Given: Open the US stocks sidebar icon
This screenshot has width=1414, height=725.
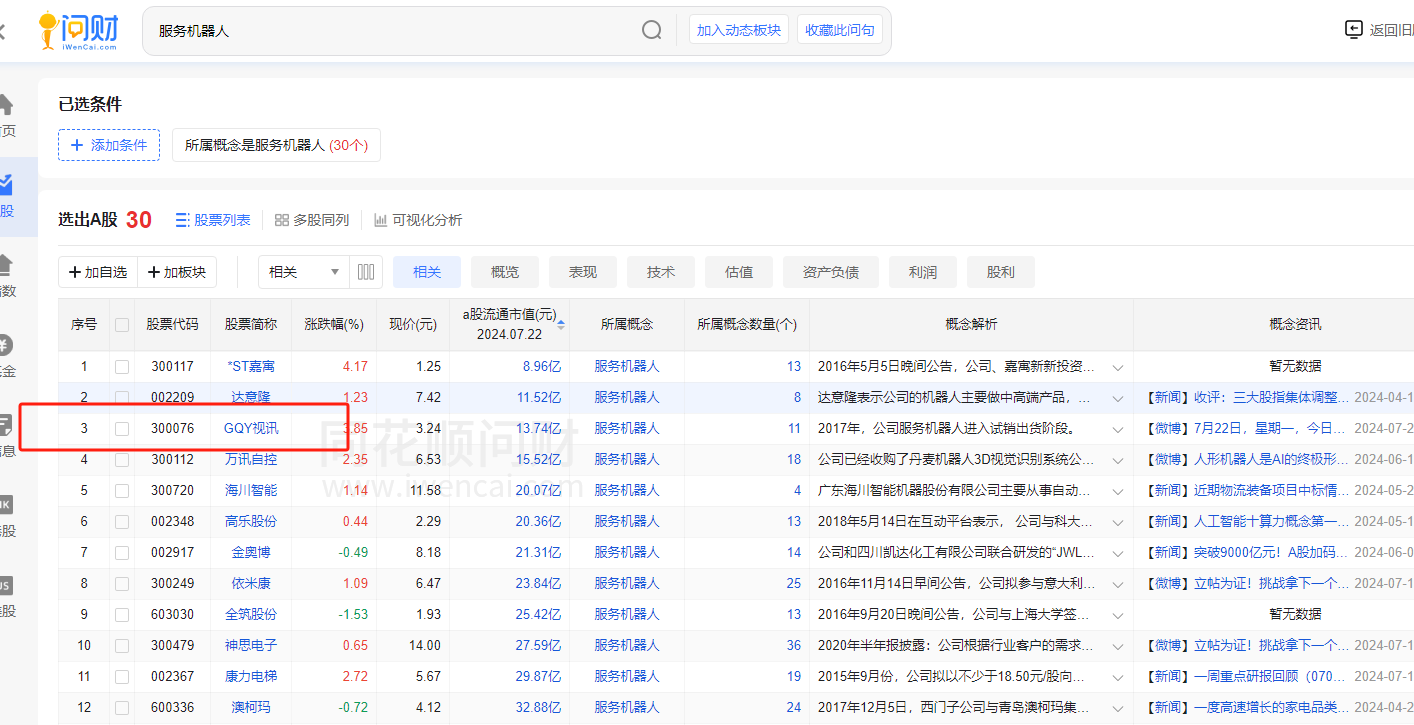Looking at the screenshot, I should point(5,585).
